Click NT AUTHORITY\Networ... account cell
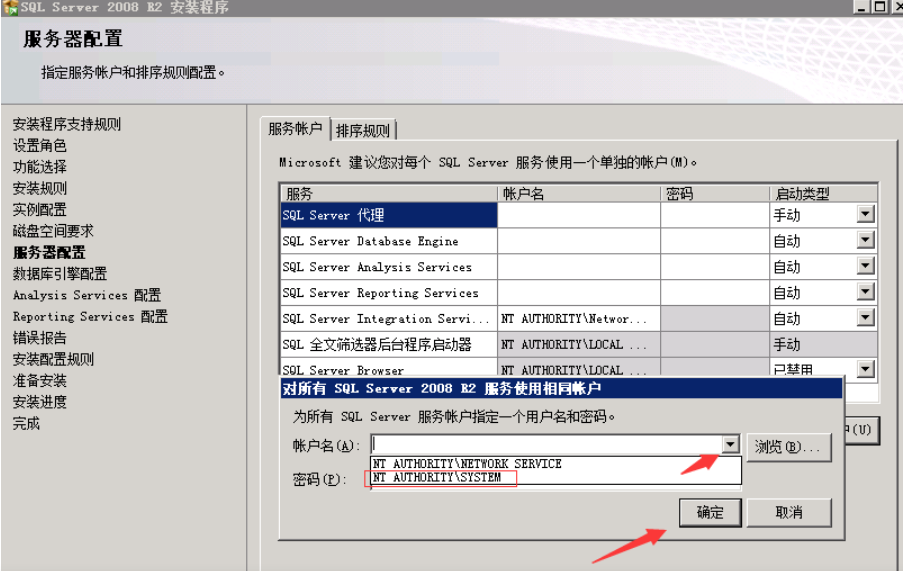 (x=579, y=319)
